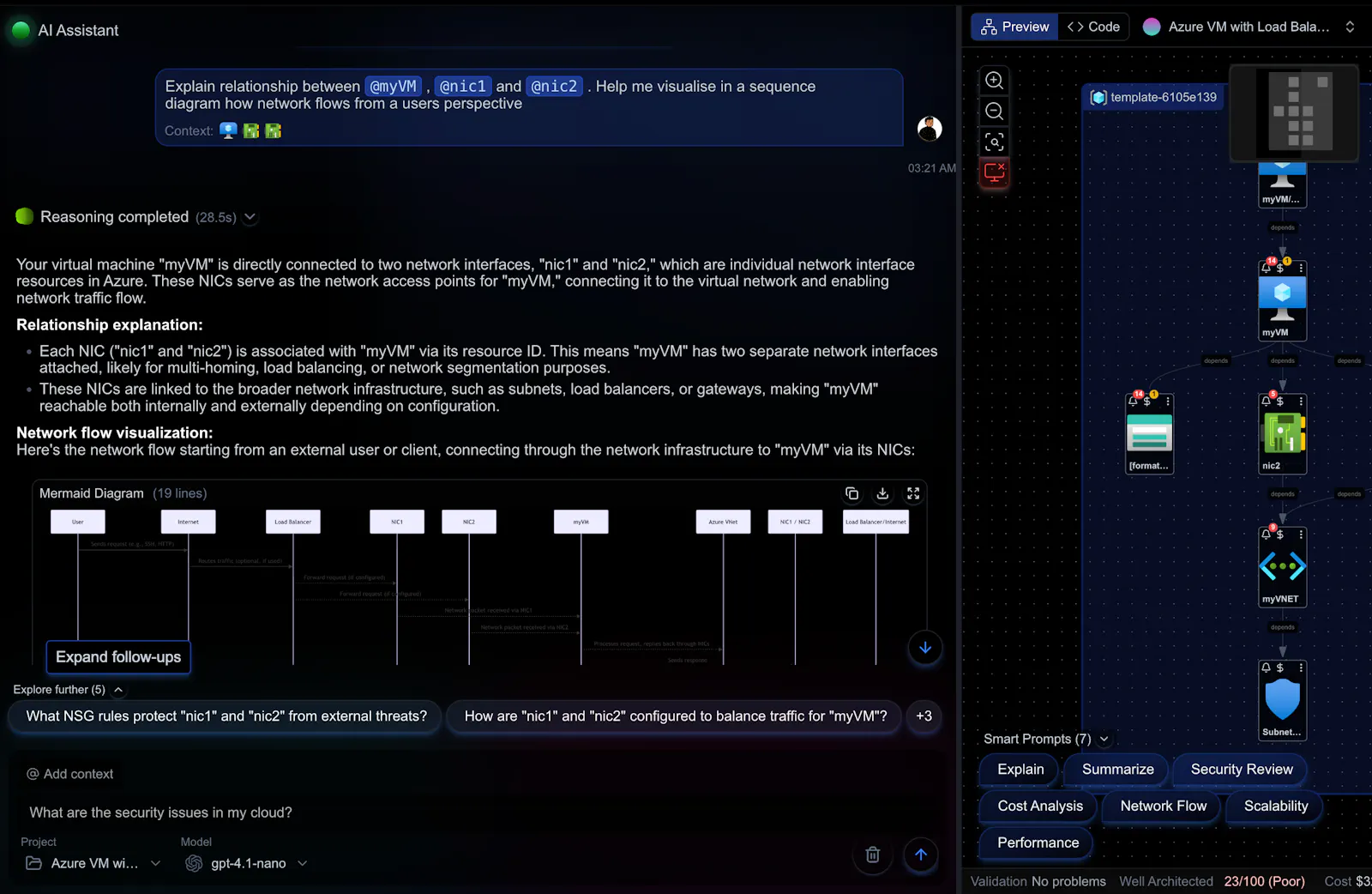Open three-dot menu on nic2 node

tap(1301, 401)
